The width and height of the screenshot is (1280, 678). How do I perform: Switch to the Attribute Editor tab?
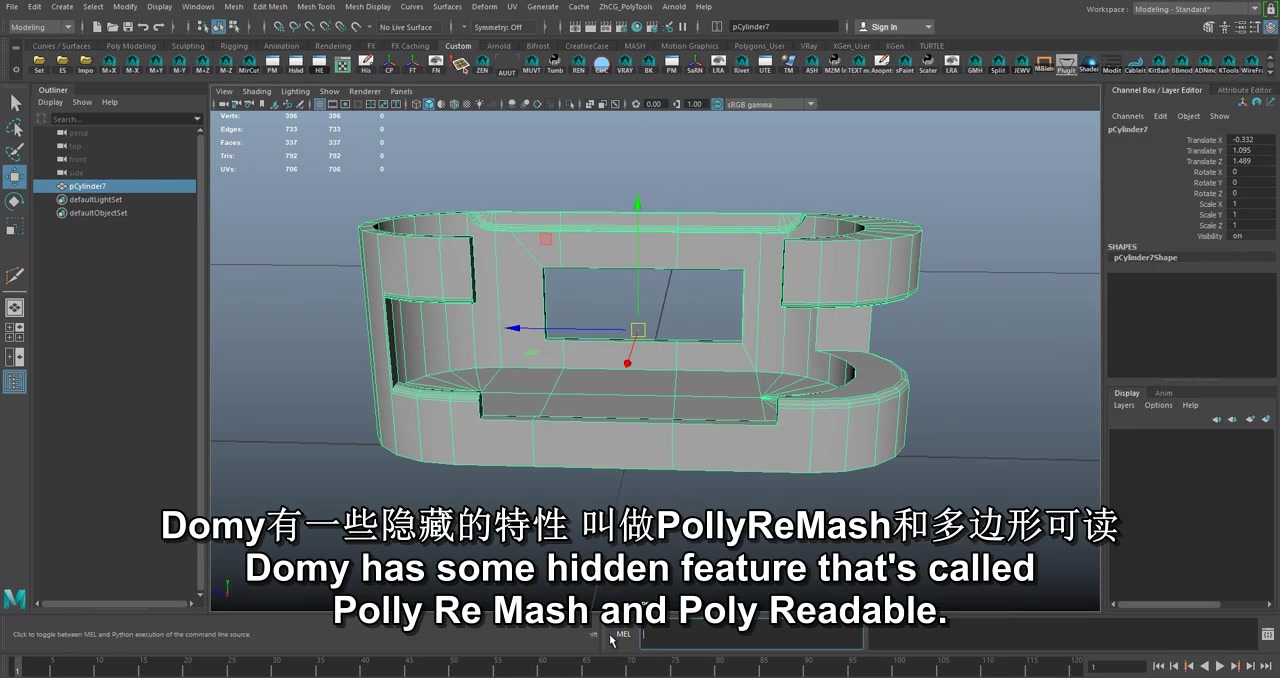click(1243, 89)
